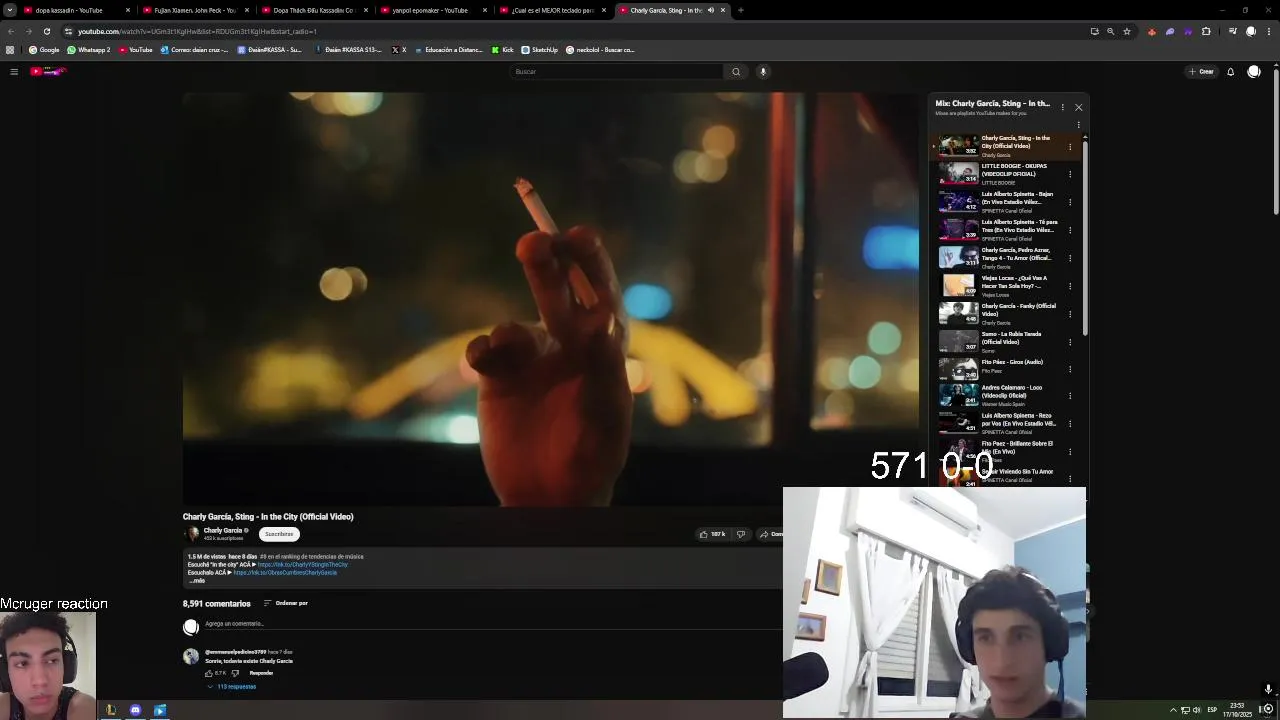Open a new browser tab
Screen dimensions: 1280x720
[740, 10]
